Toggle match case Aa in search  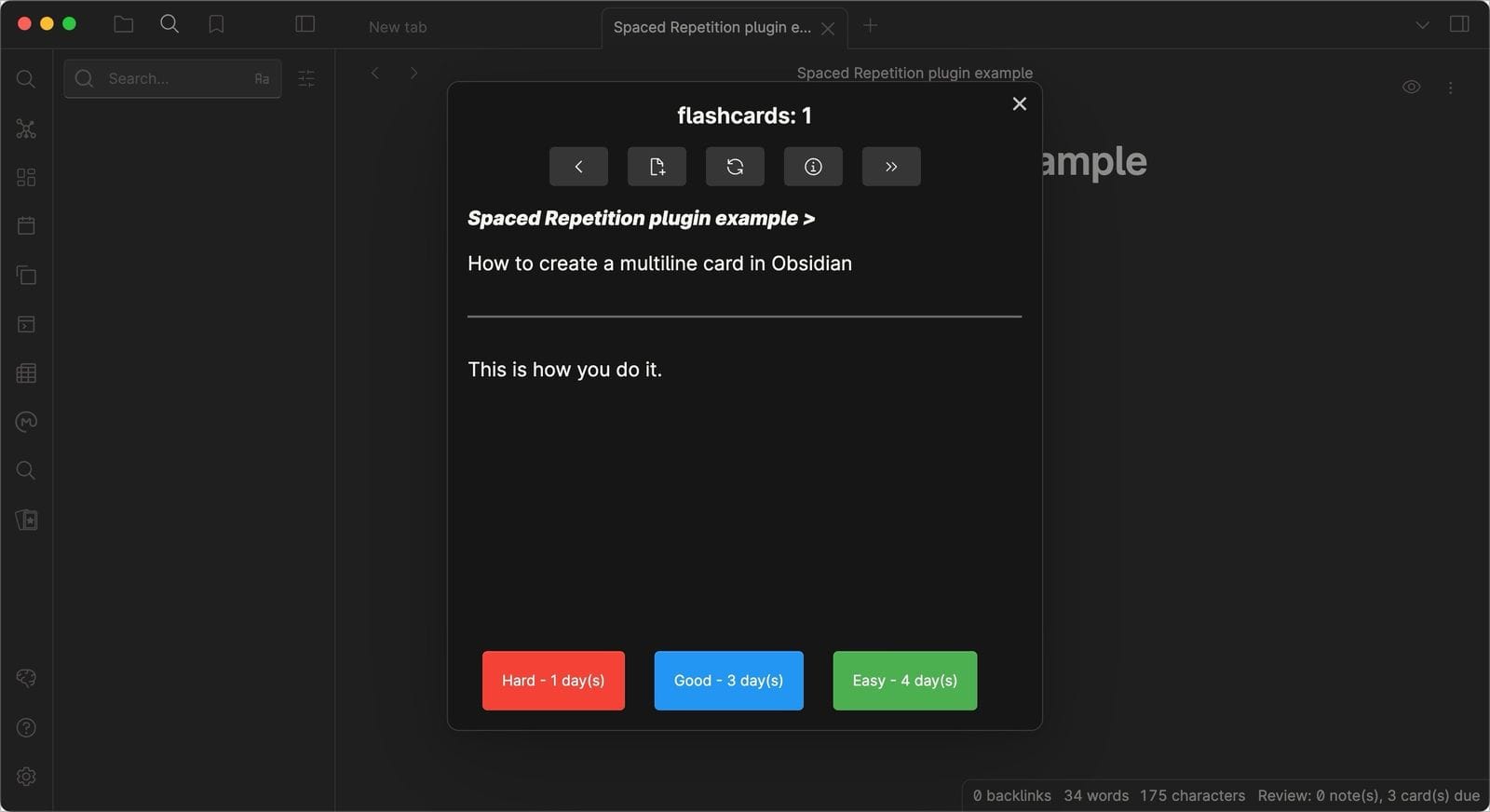262,79
